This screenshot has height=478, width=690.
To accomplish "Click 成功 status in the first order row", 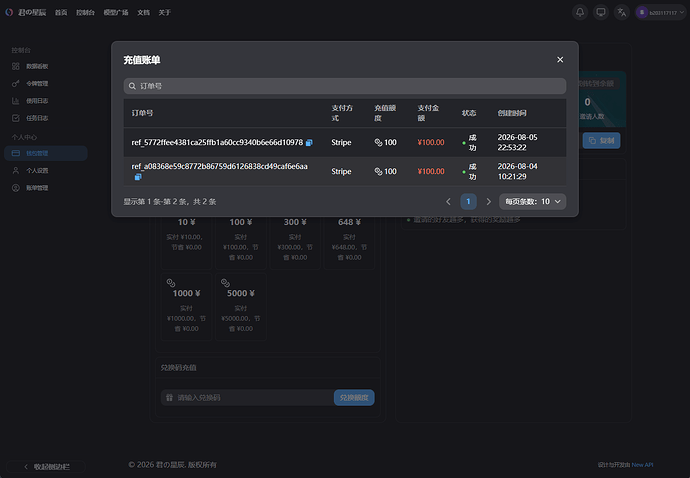I will click(x=470, y=143).
